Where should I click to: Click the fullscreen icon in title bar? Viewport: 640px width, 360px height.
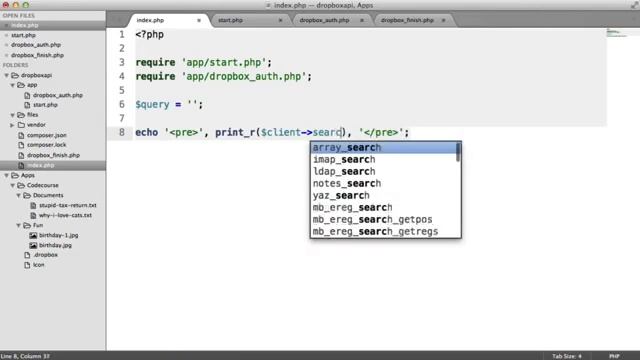[634, 5]
